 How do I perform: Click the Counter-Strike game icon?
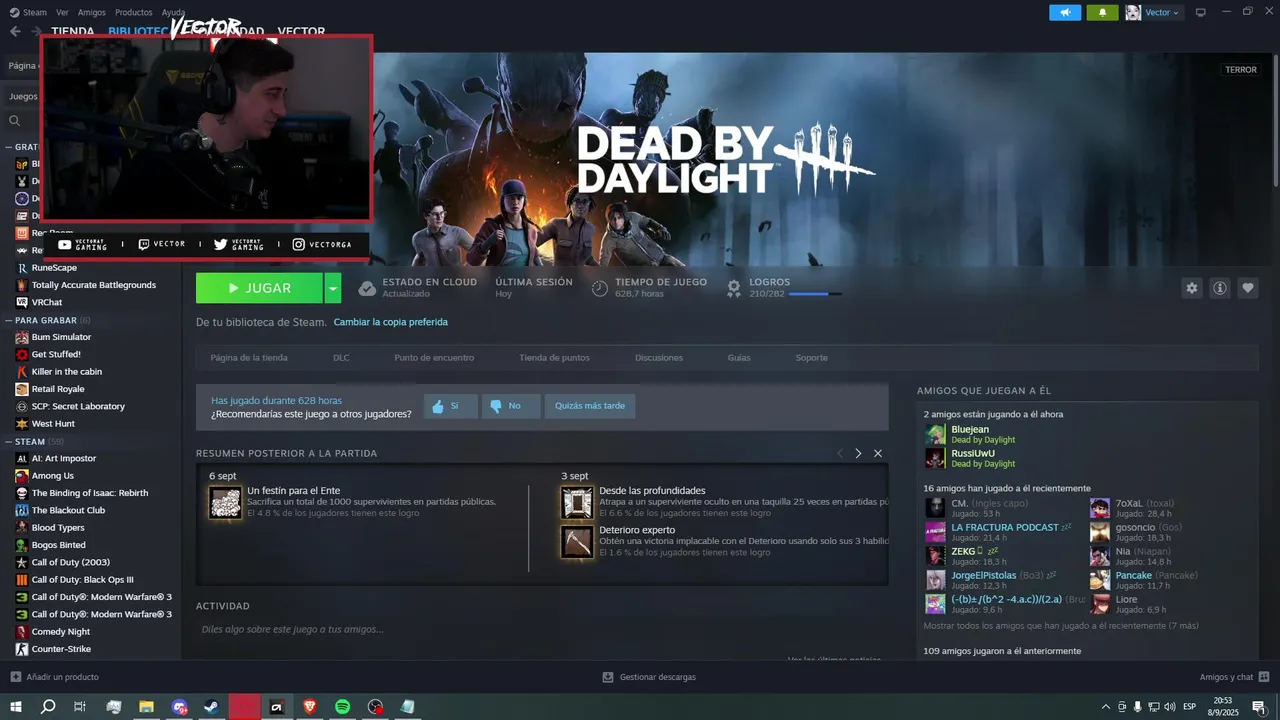22,649
